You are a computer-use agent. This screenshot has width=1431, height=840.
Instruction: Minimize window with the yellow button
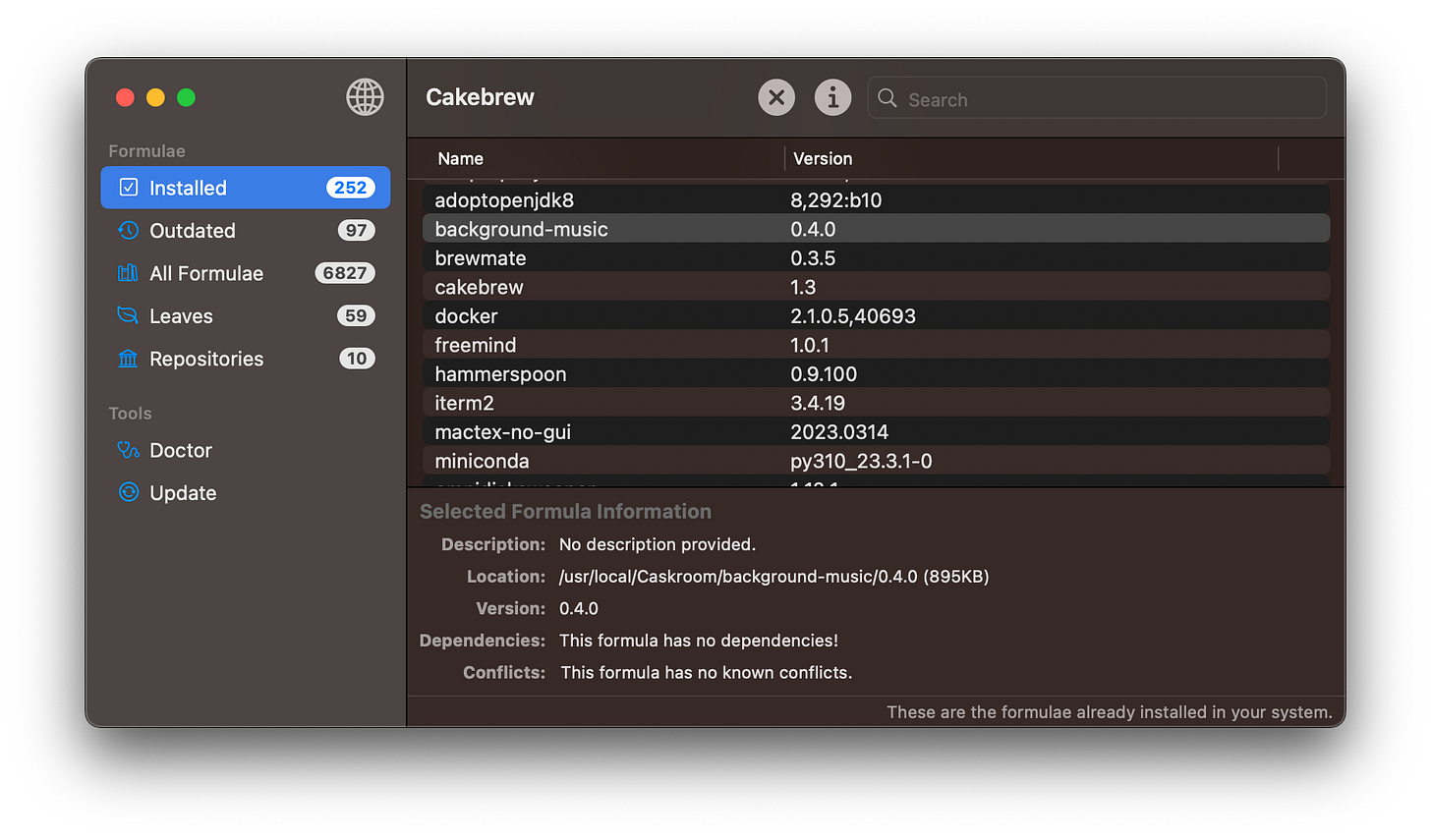pos(155,97)
